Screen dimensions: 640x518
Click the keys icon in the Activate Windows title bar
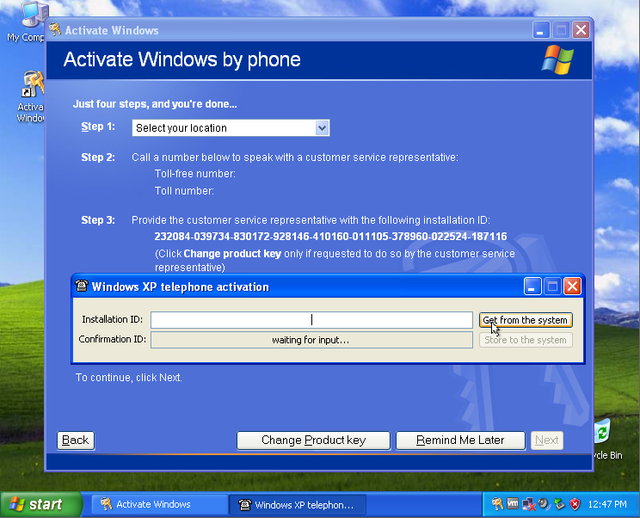55,30
